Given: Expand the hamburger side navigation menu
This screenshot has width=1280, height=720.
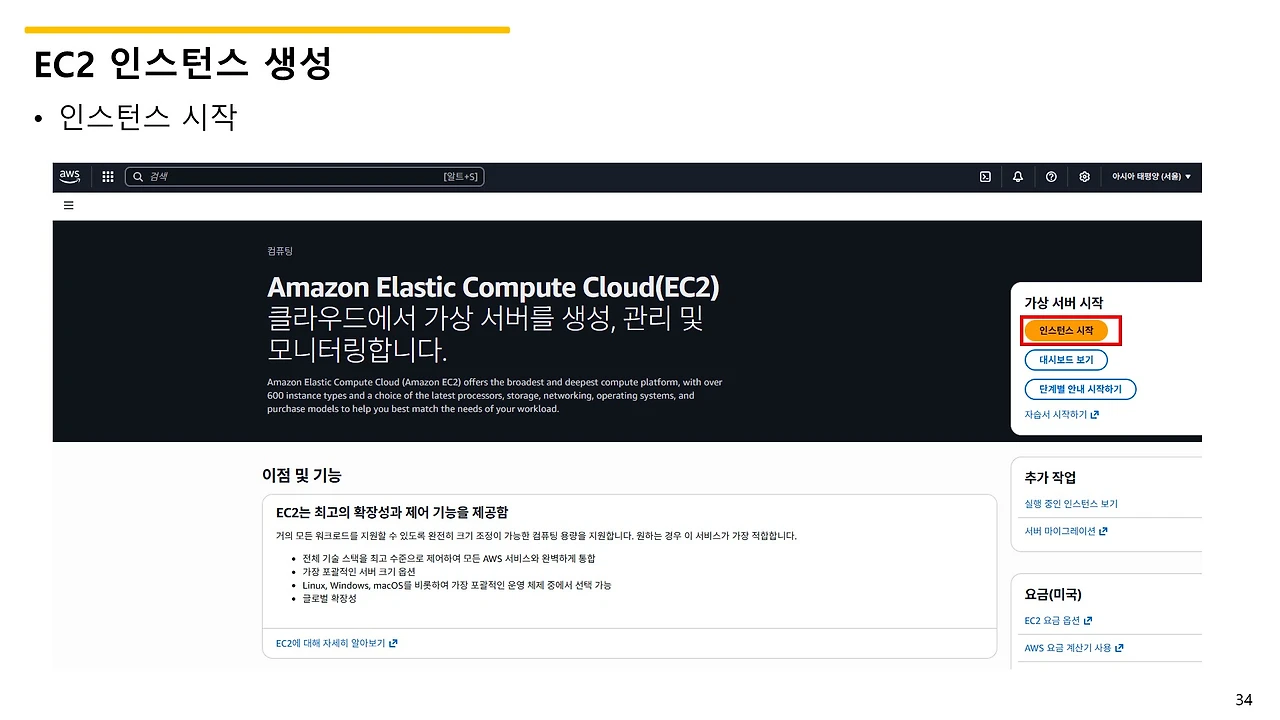Looking at the screenshot, I should (69, 205).
